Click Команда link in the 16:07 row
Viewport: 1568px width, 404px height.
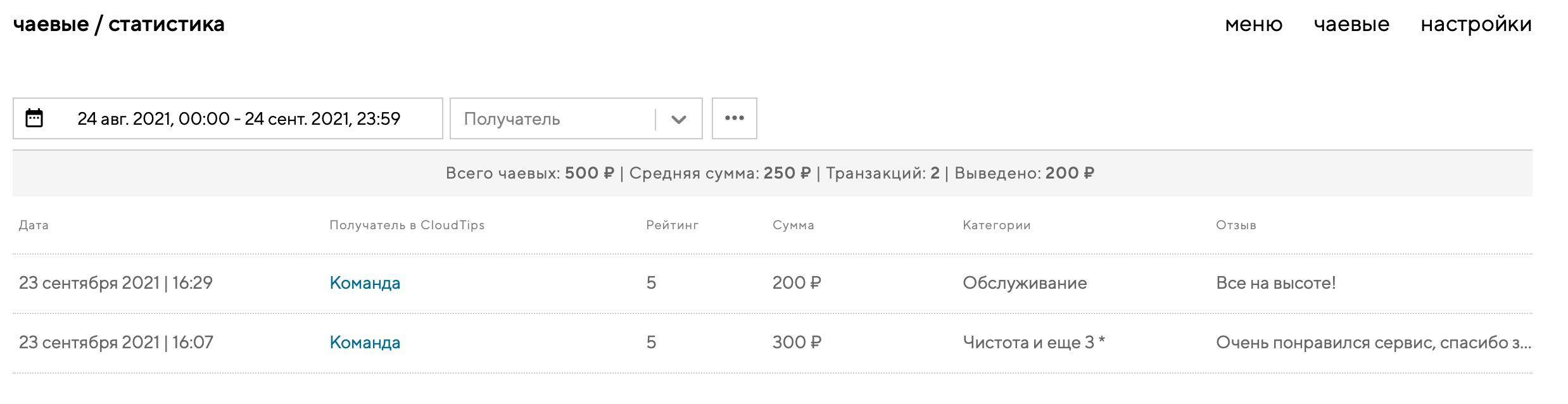pos(365,343)
